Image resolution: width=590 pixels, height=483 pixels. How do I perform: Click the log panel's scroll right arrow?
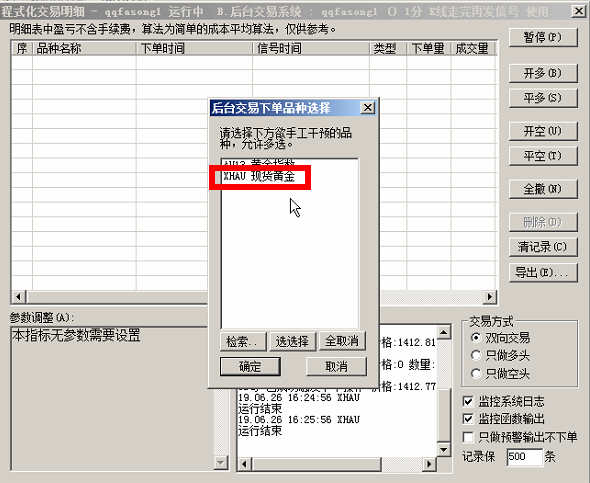click(x=429, y=464)
